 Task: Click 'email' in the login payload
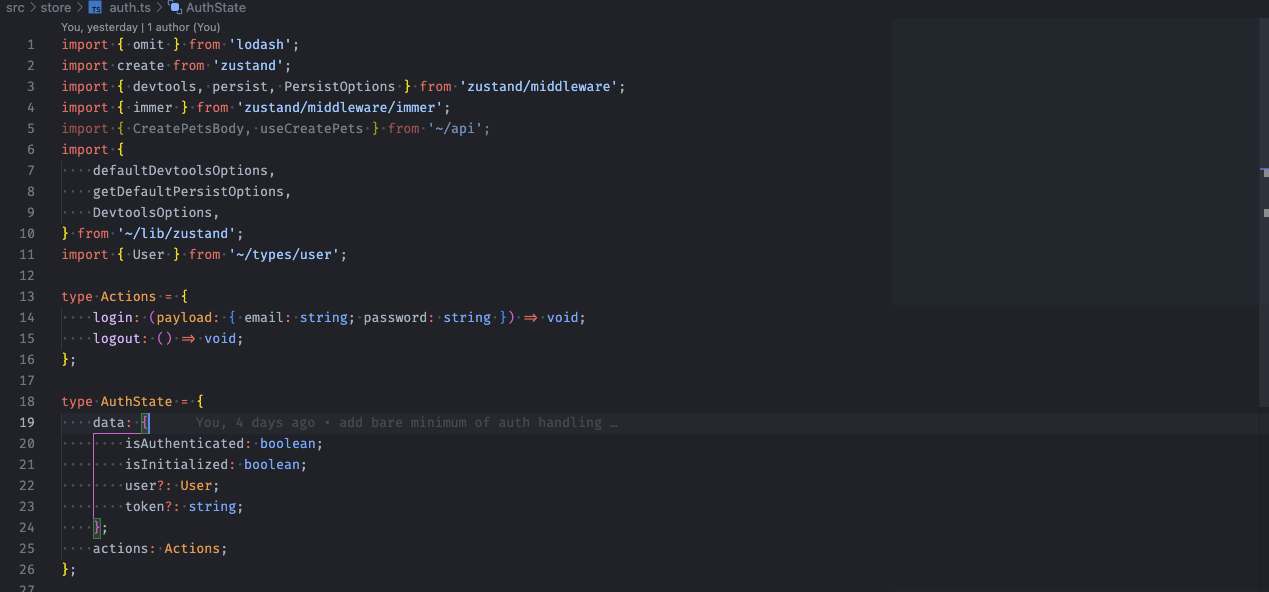coord(264,317)
